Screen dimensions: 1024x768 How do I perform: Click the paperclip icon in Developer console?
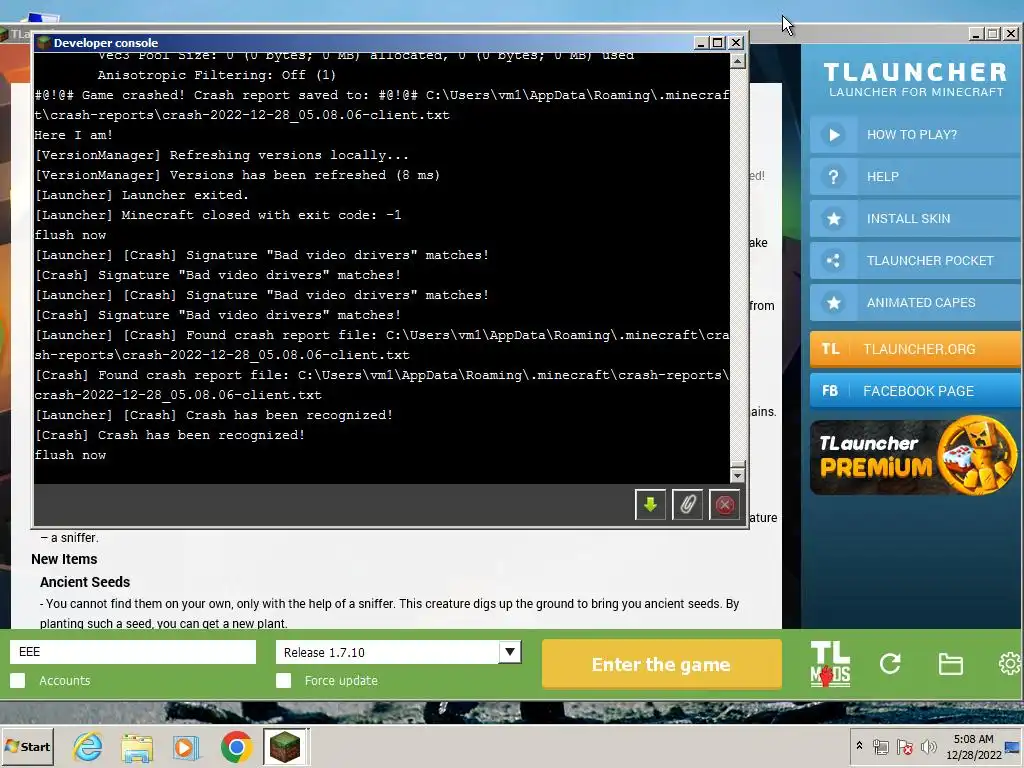point(687,505)
